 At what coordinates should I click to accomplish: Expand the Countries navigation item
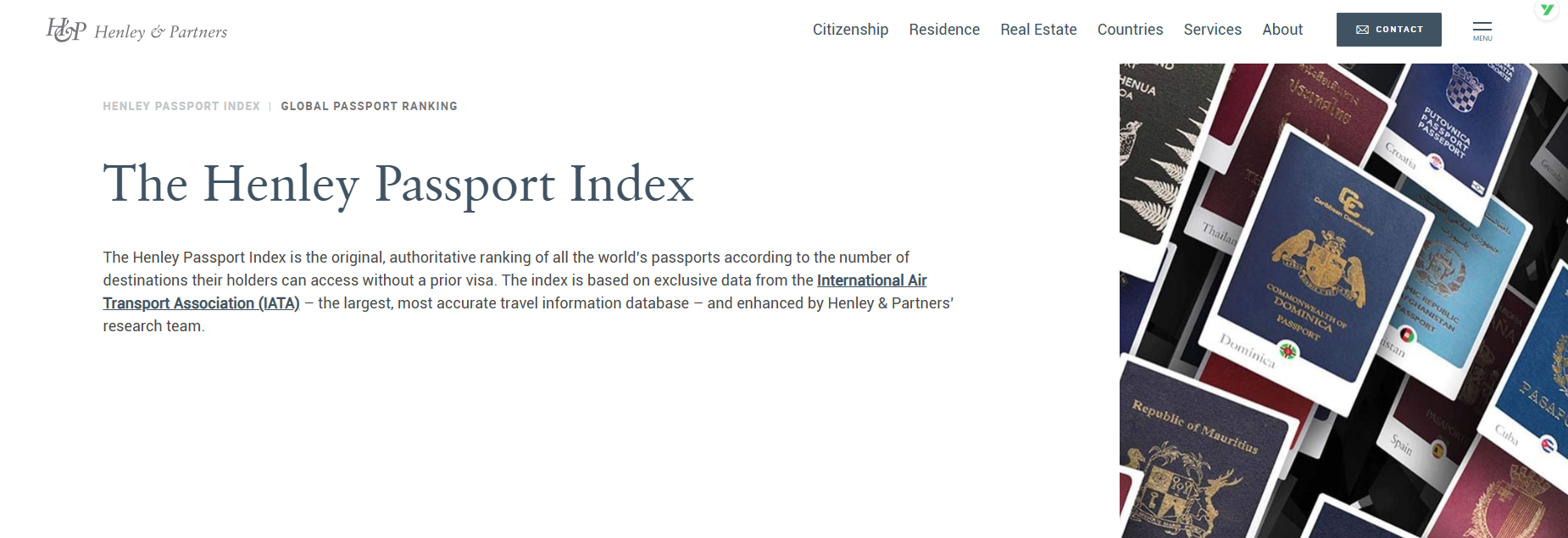tap(1130, 30)
